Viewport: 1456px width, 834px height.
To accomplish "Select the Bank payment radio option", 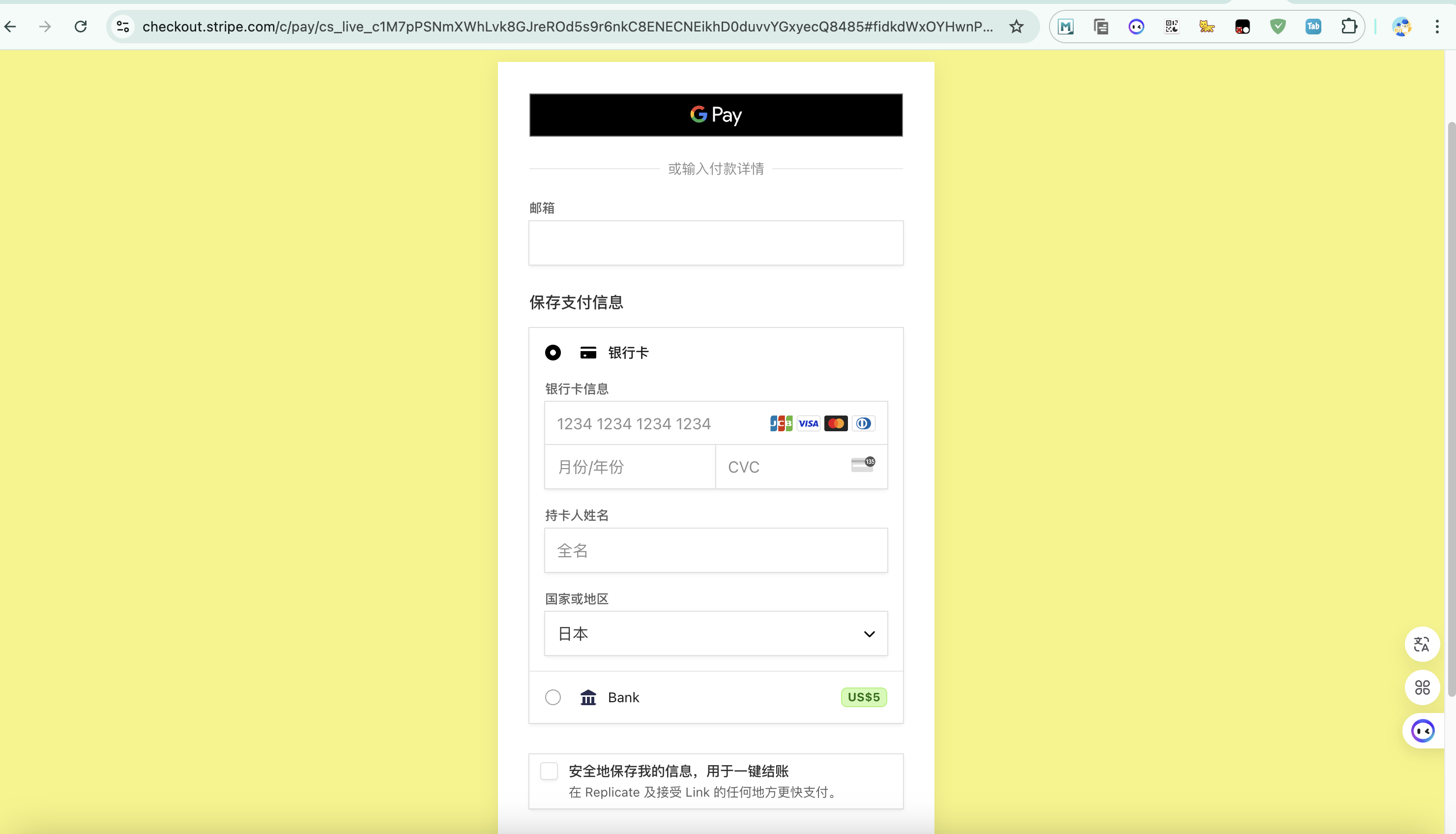I will click(553, 697).
